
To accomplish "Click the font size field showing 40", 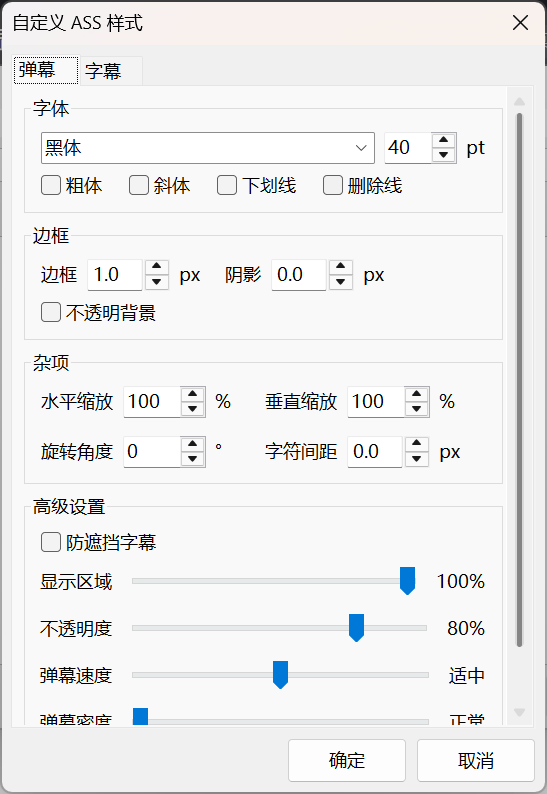I will (x=408, y=148).
